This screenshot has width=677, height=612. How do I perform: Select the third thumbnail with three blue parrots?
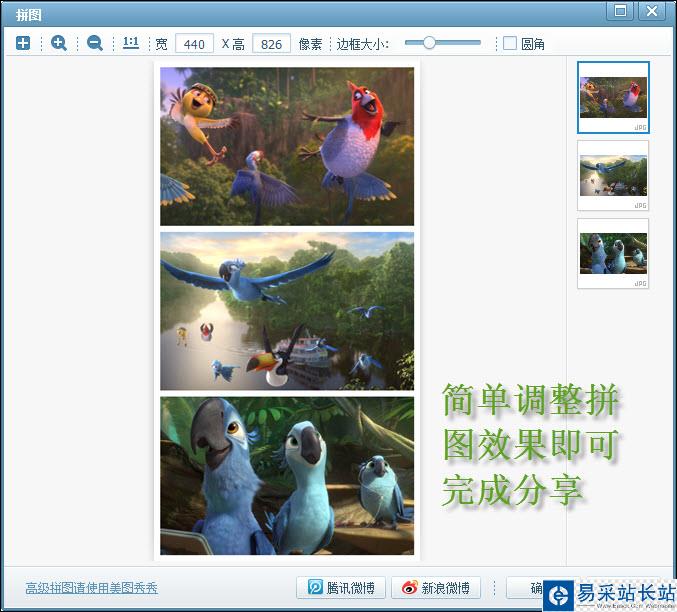613,254
